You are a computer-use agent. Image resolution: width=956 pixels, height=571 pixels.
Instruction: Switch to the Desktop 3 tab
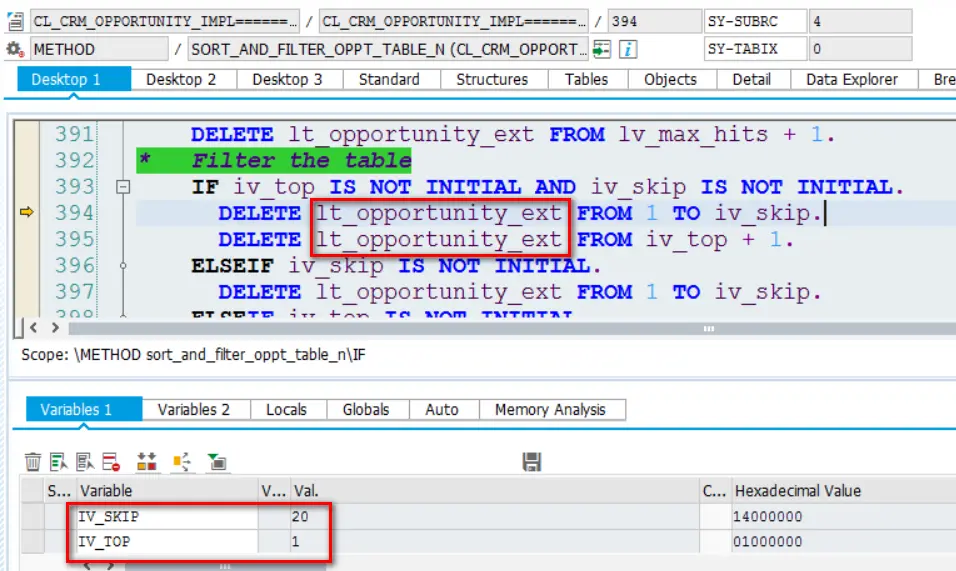[287, 80]
